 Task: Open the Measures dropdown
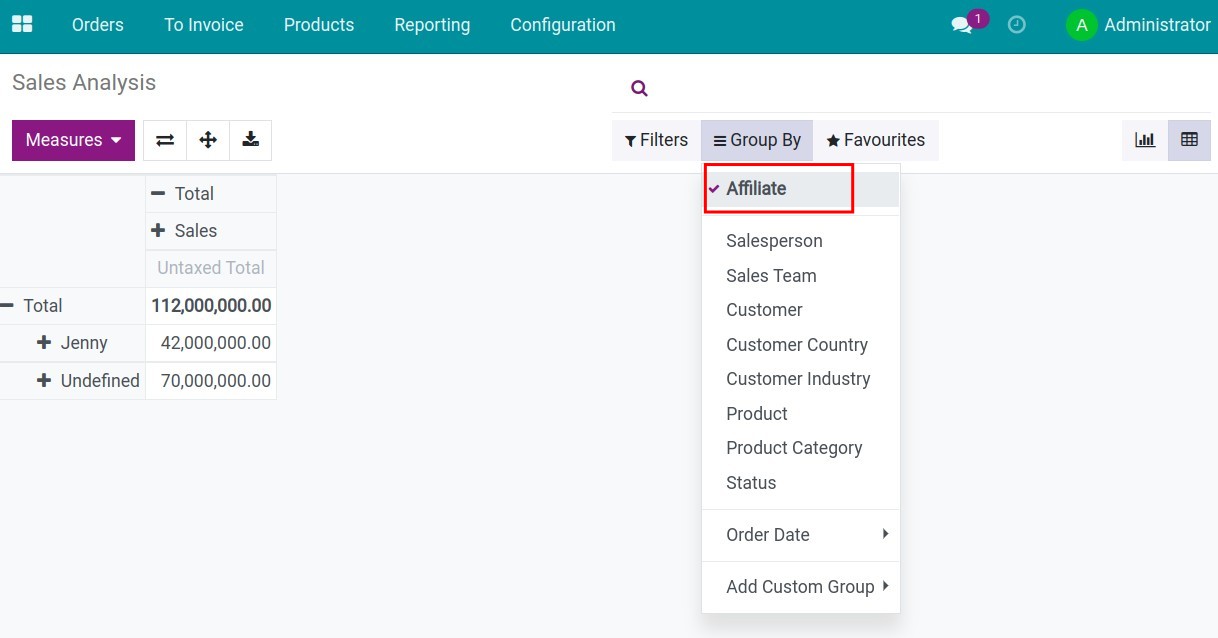72,140
